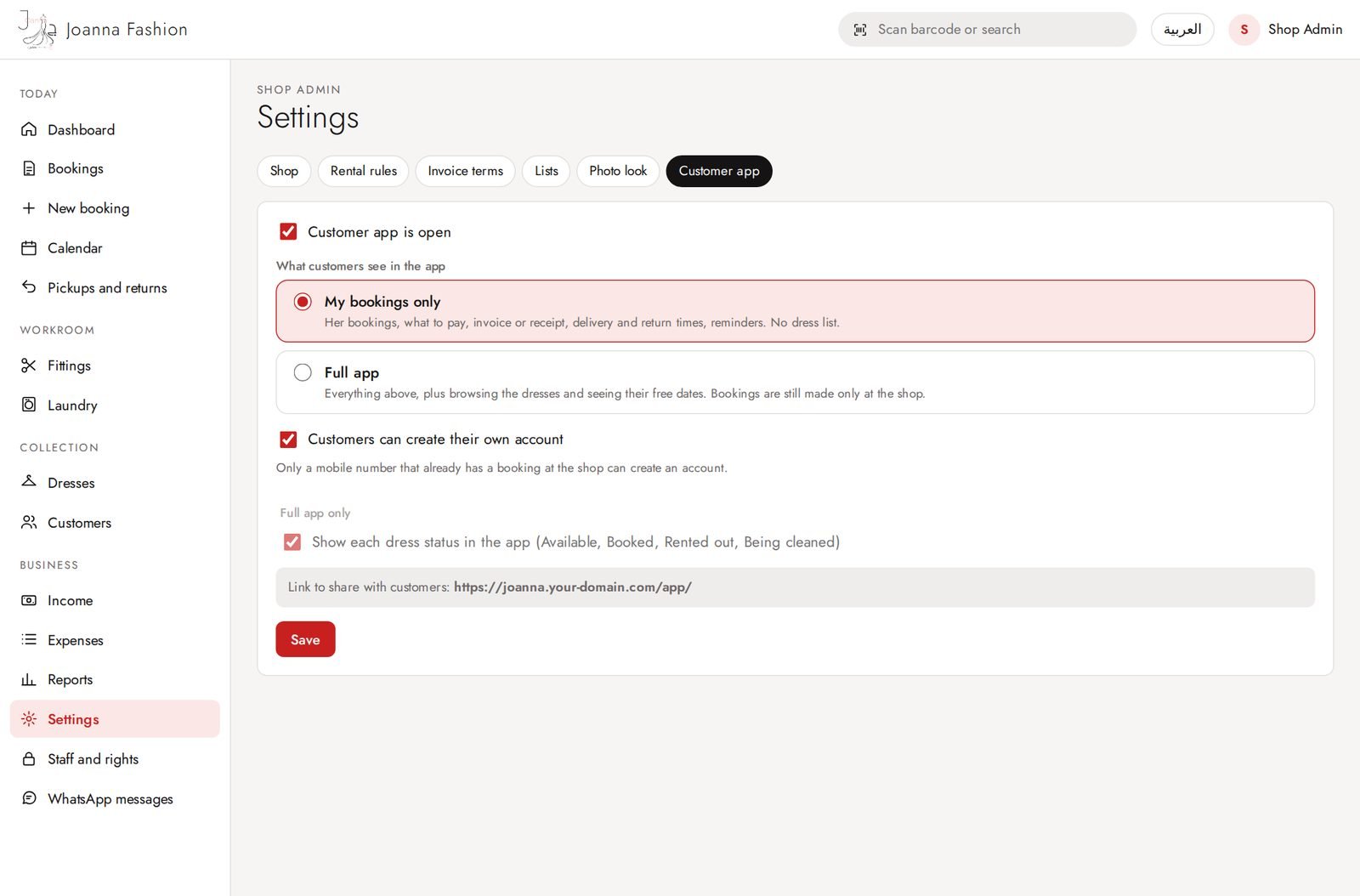Click the Pickups and returns arrow icon
Screen dimensions: 1360x896
[x=29, y=287]
